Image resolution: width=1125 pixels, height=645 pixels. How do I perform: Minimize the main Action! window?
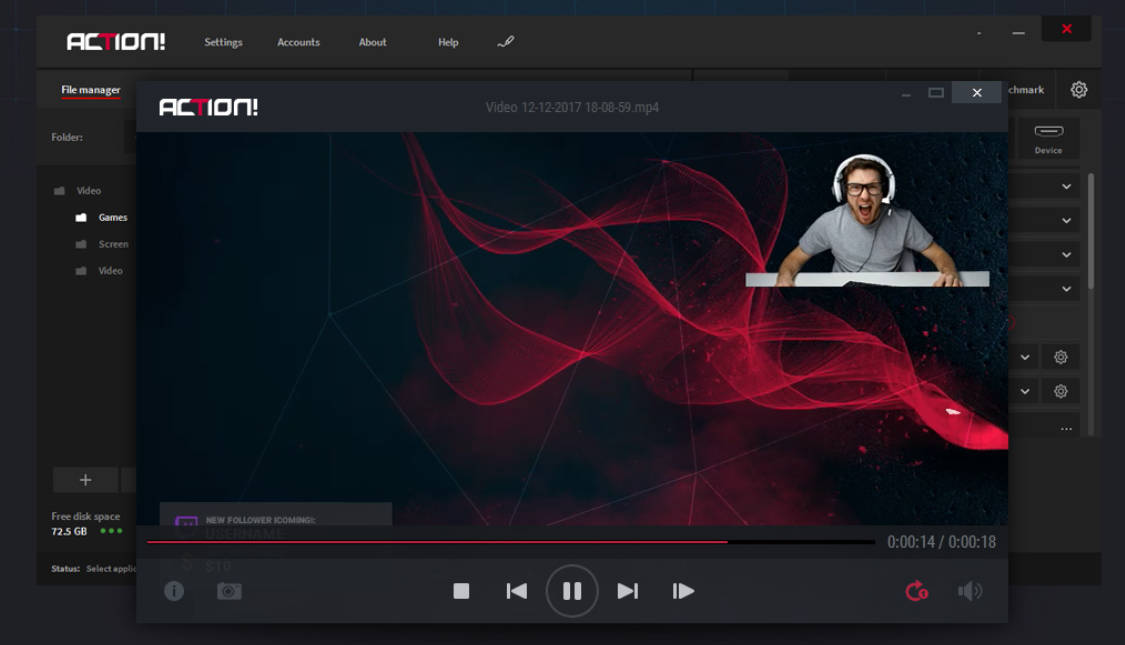(1018, 33)
